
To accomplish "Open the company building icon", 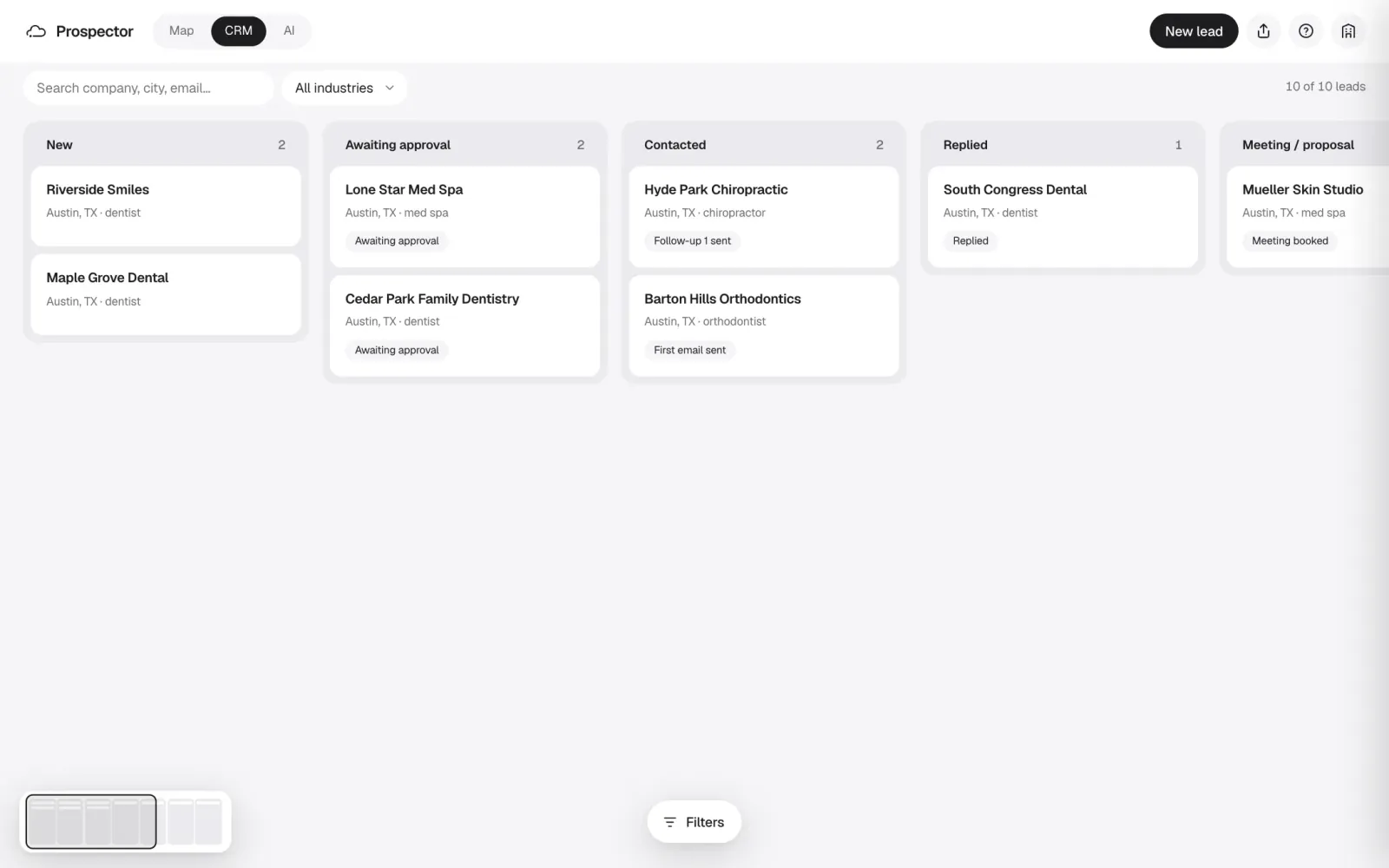I will [x=1348, y=31].
